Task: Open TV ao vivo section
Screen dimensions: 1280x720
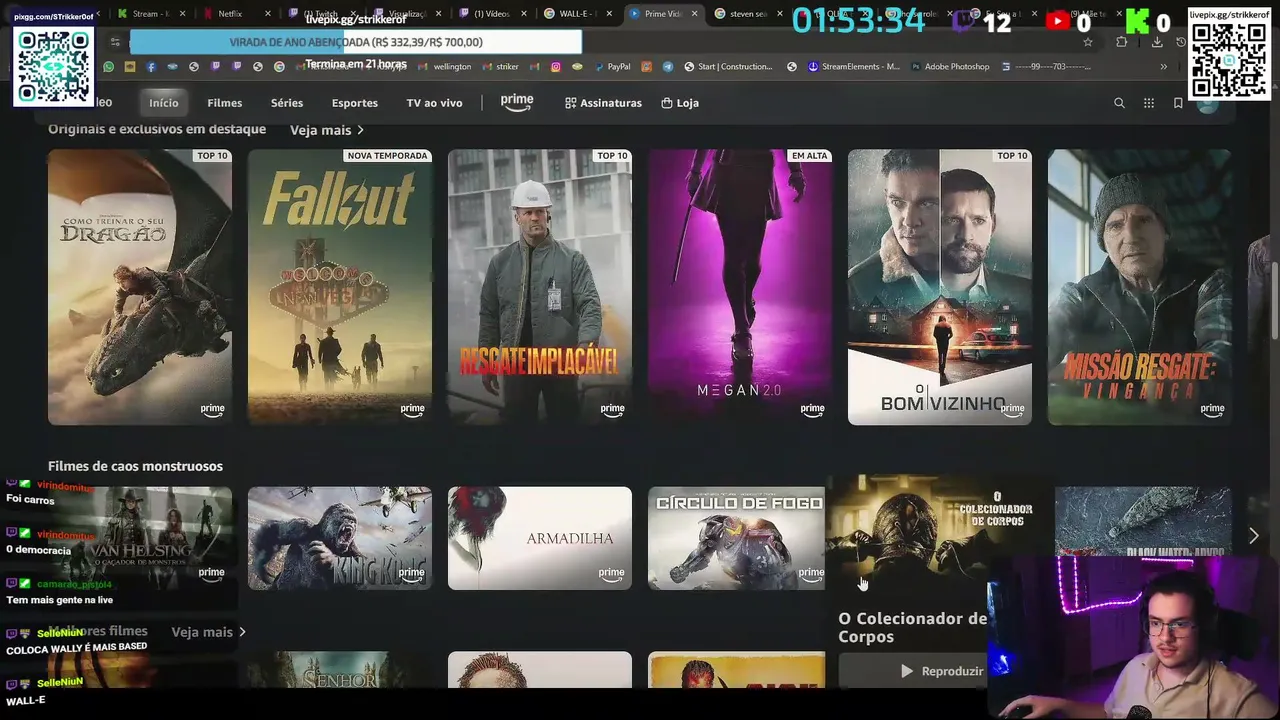Action: pos(434,103)
